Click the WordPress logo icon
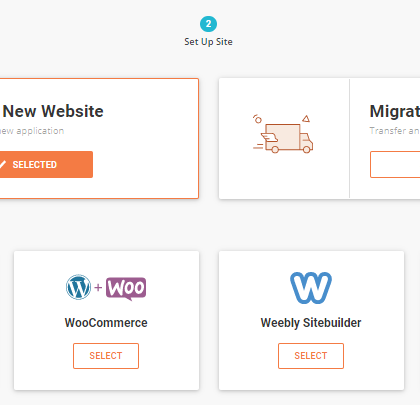 click(78, 287)
